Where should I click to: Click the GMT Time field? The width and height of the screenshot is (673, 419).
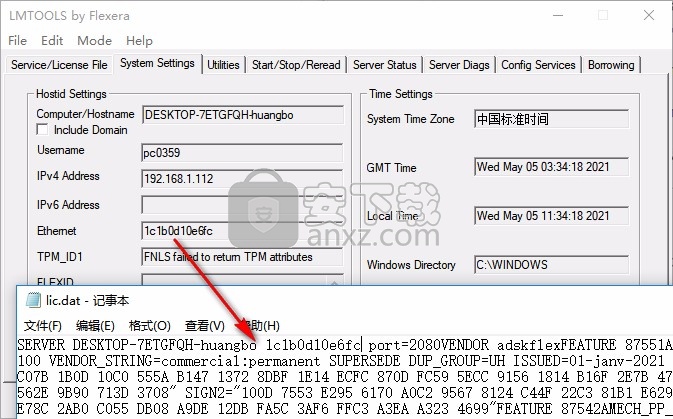click(x=552, y=167)
